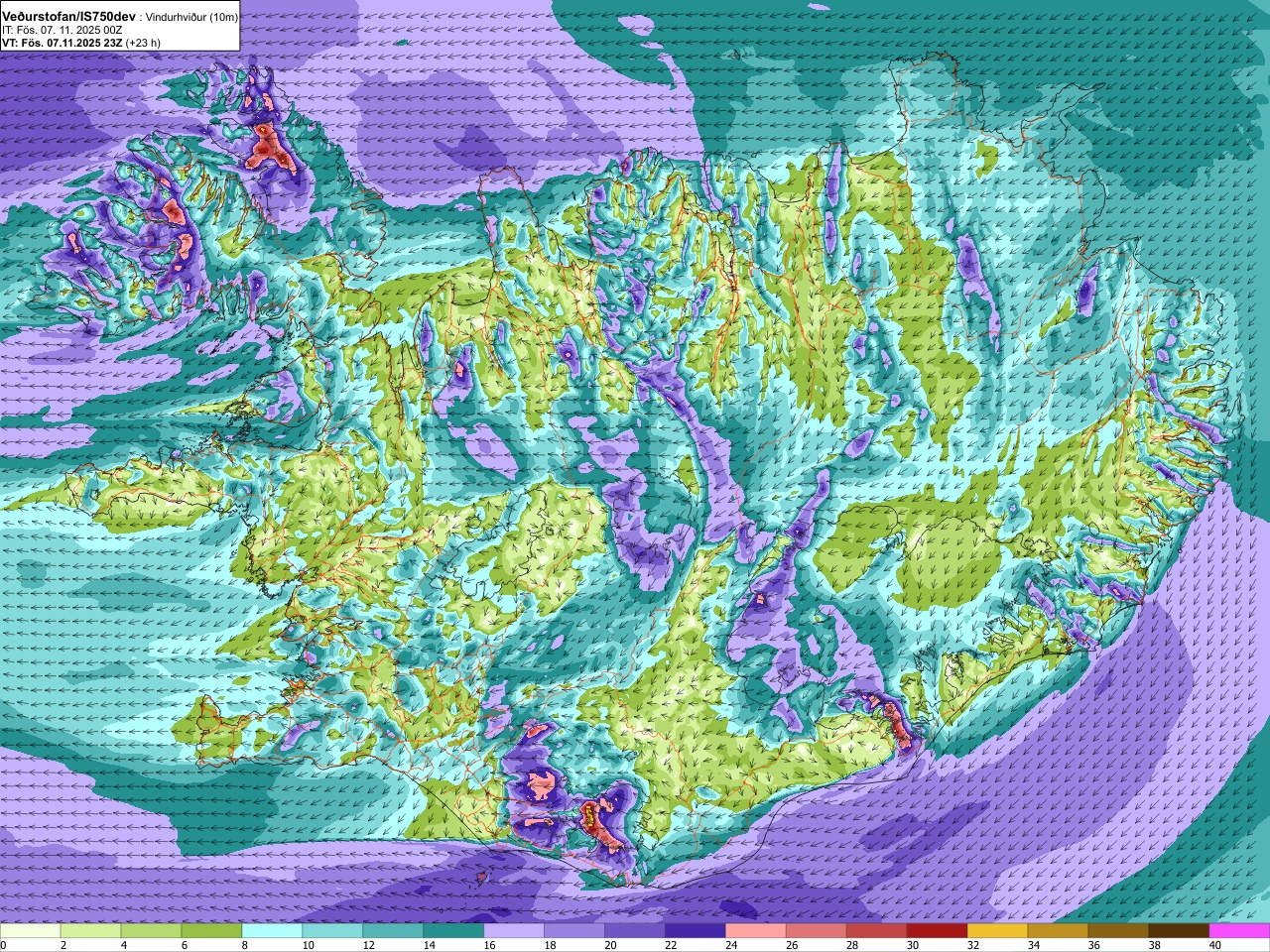Click the legend scale label 36

[1094, 946]
